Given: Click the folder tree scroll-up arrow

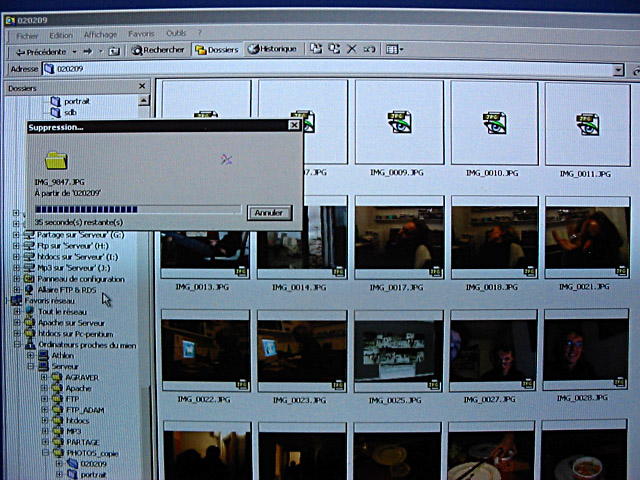Looking at the screenshot, I should tap(144, 100).
